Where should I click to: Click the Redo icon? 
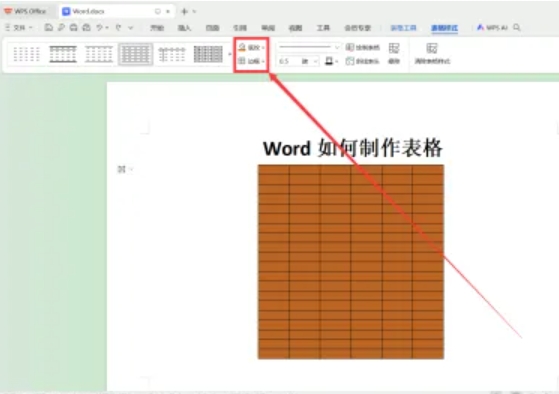pyautogui.click(x=118, y=27)
